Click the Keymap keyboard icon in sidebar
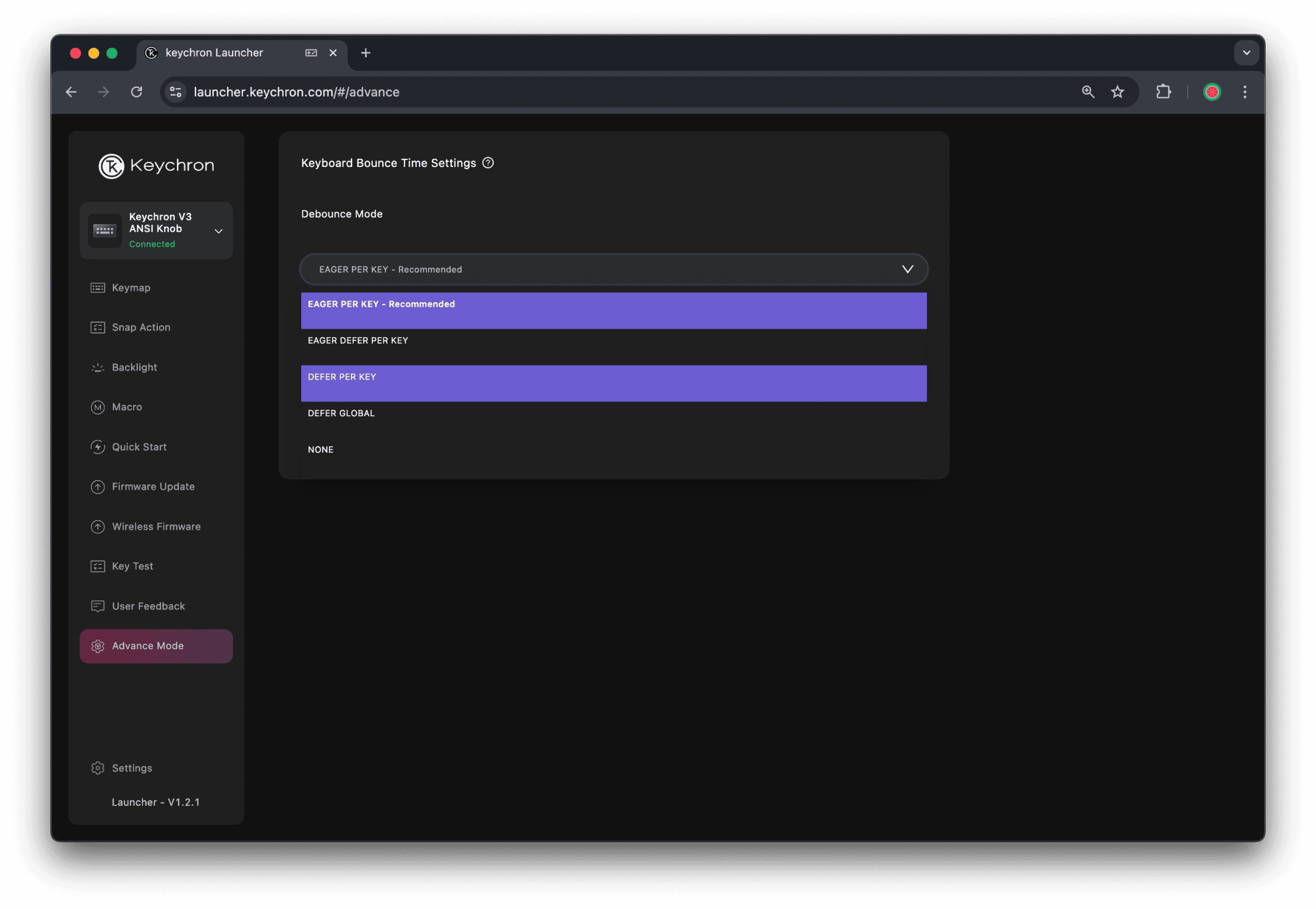The image size is (1316, 909). [98, 288]
